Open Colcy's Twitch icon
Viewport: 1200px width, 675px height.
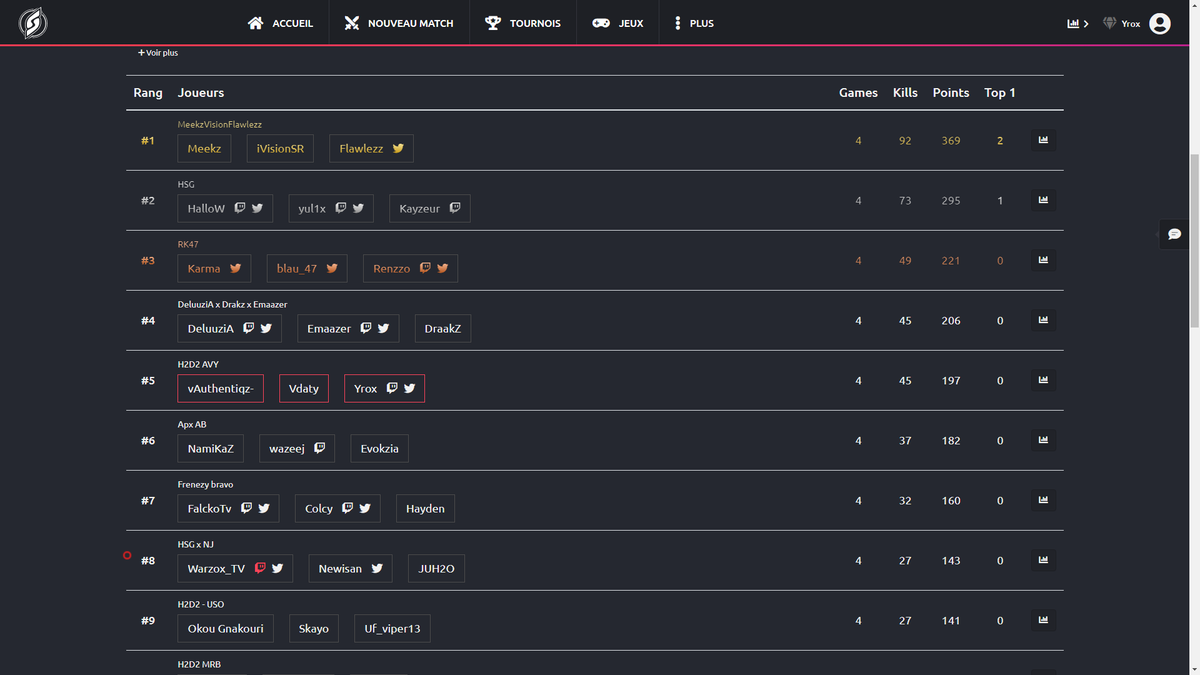coord(347,508)
